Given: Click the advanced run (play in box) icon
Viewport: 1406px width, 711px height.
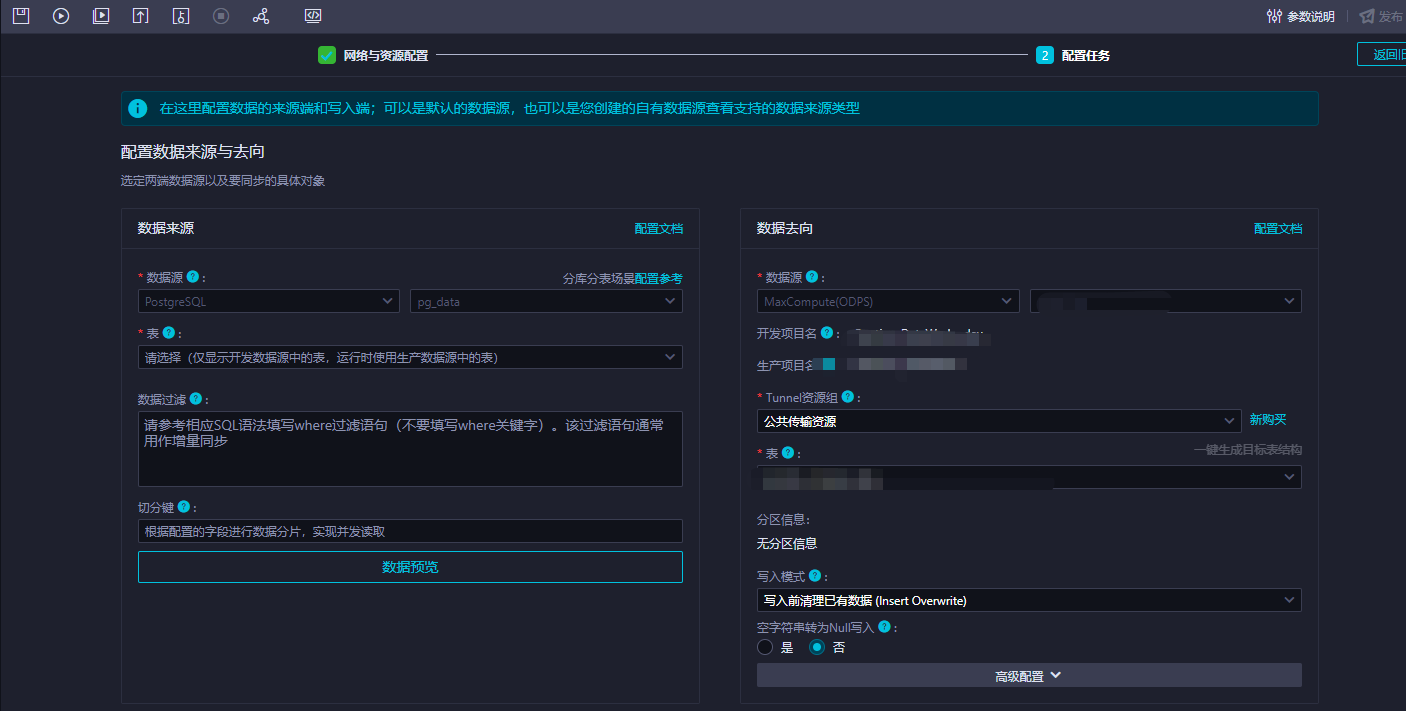Looking at the screenshot, I should point(101,16).
